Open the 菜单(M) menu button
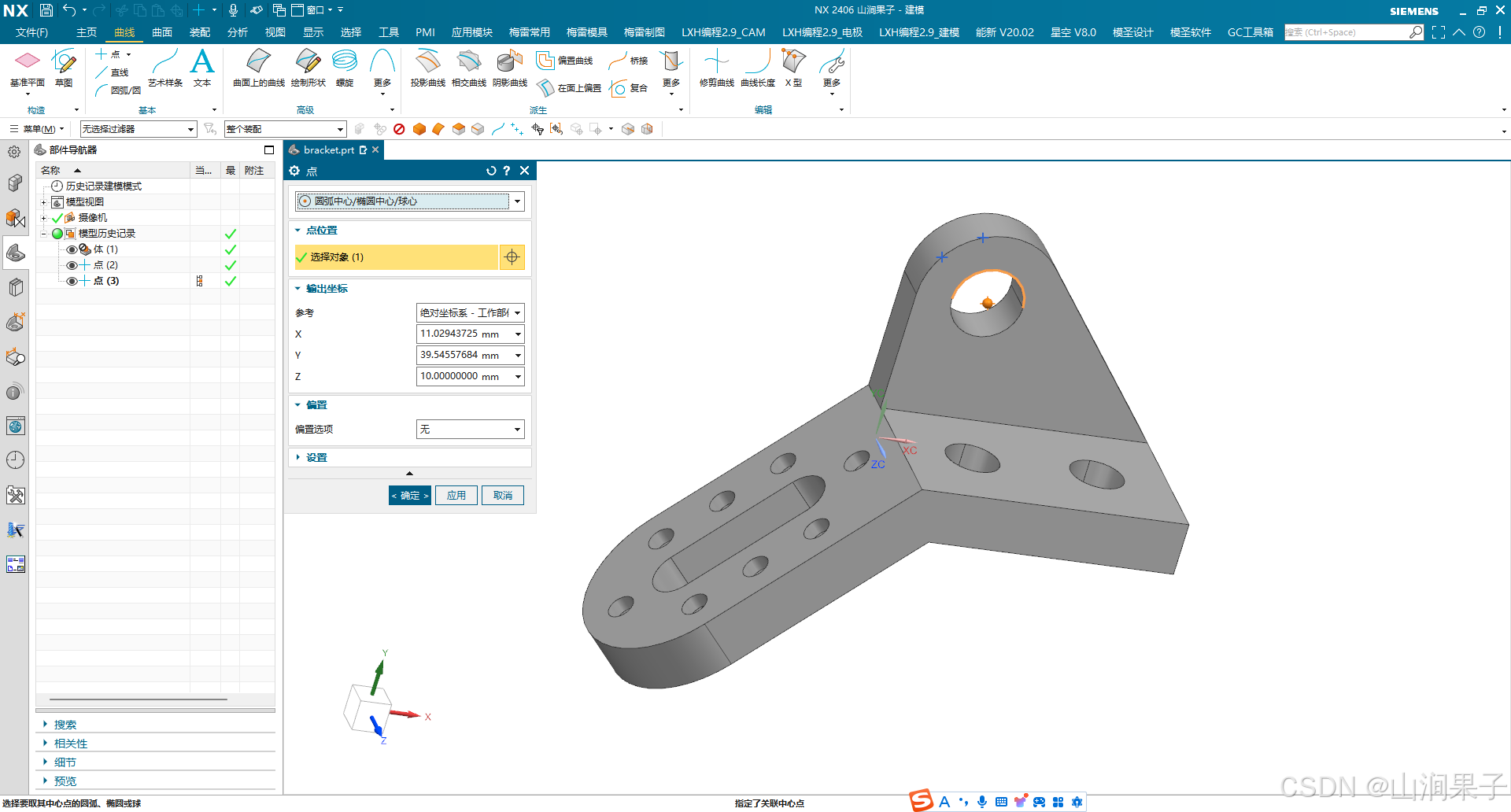 click(37, 129)
